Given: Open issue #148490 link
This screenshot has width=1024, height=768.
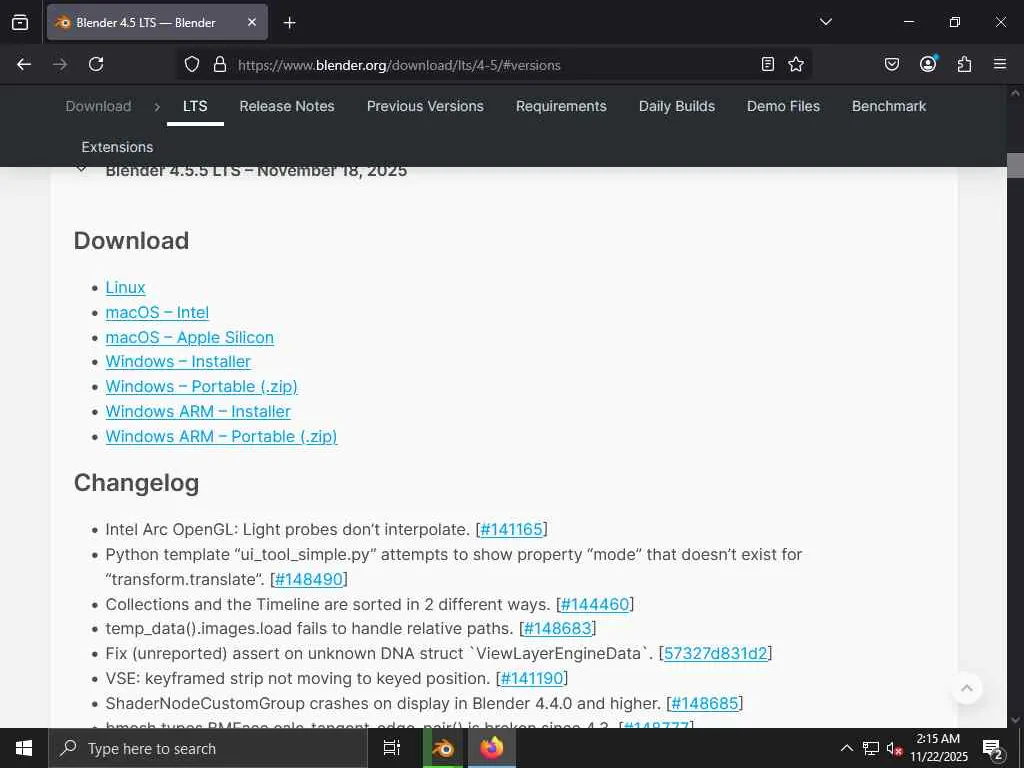Looking at the screenshot, I should [309, 579].
